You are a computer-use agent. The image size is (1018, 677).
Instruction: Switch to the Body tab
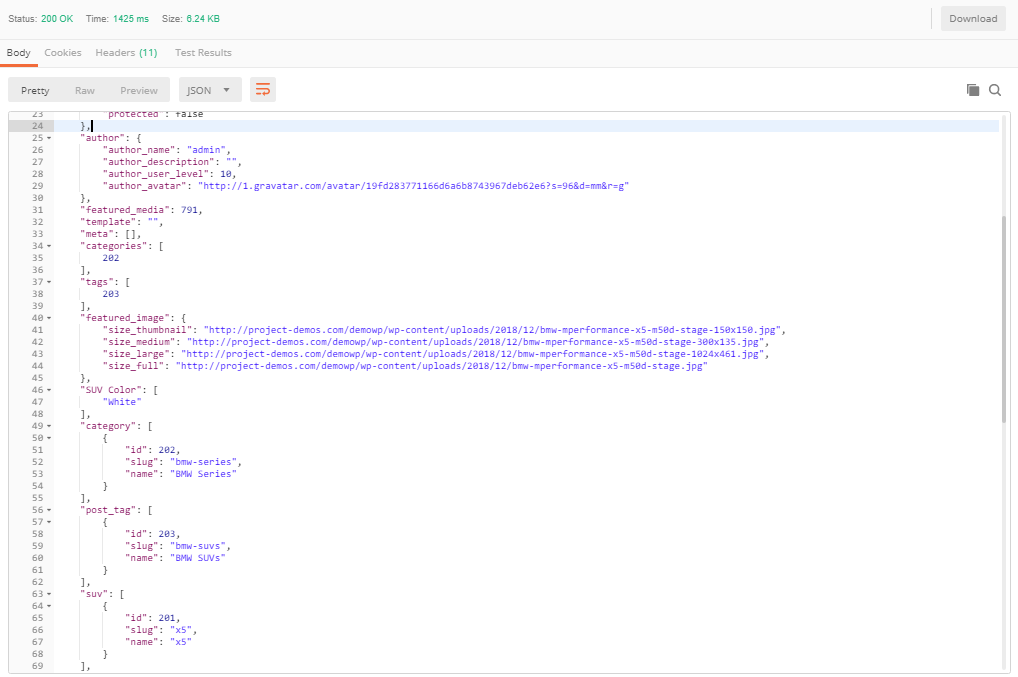pyautogui.click(x=19, y=53)
